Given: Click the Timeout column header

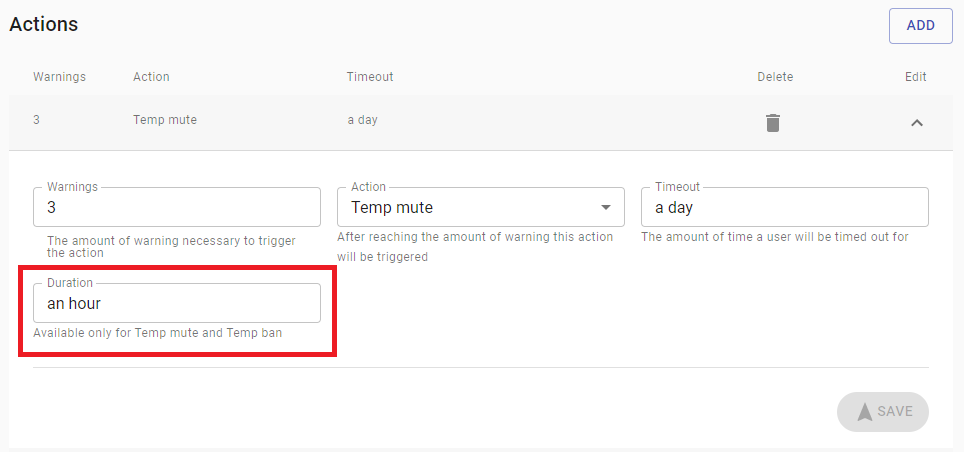Looking at the screenshot, I should click(x=370, y=77).
